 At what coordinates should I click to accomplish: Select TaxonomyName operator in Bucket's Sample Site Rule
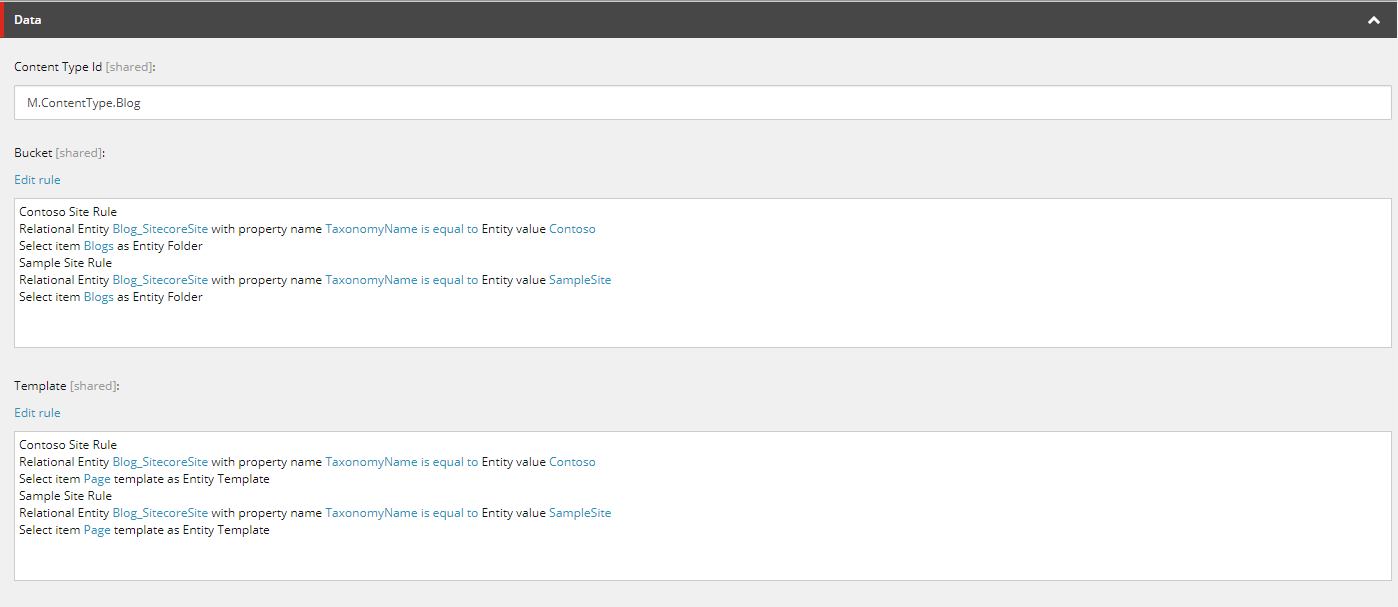click(401, 280)
